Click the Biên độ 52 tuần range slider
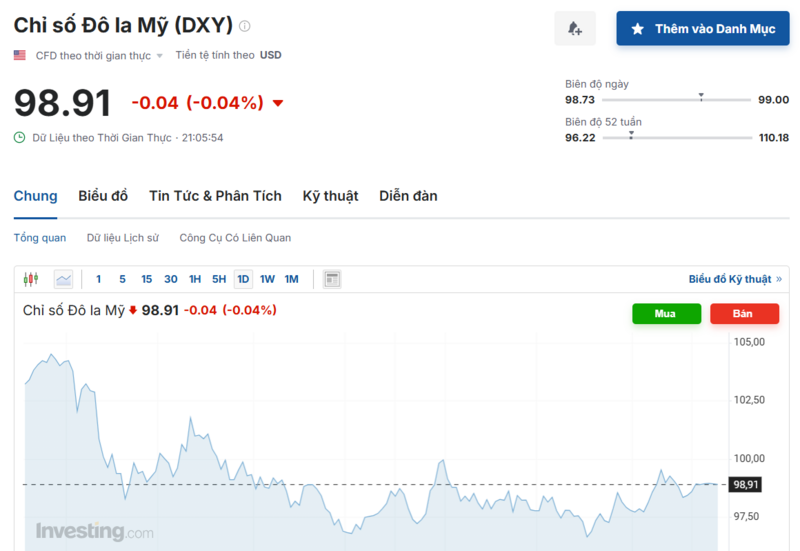The image size is (800, 551). 675,138
